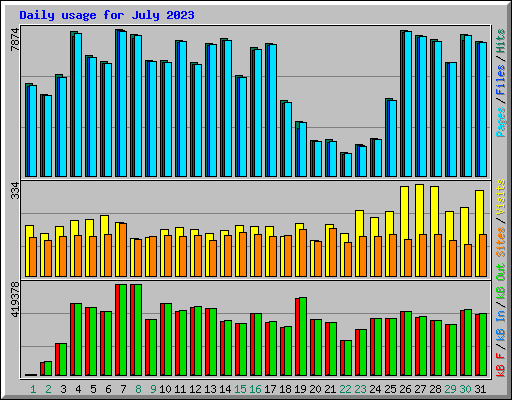
Task: Click day label 21 on the x-axis
Action: coord(330,389)
